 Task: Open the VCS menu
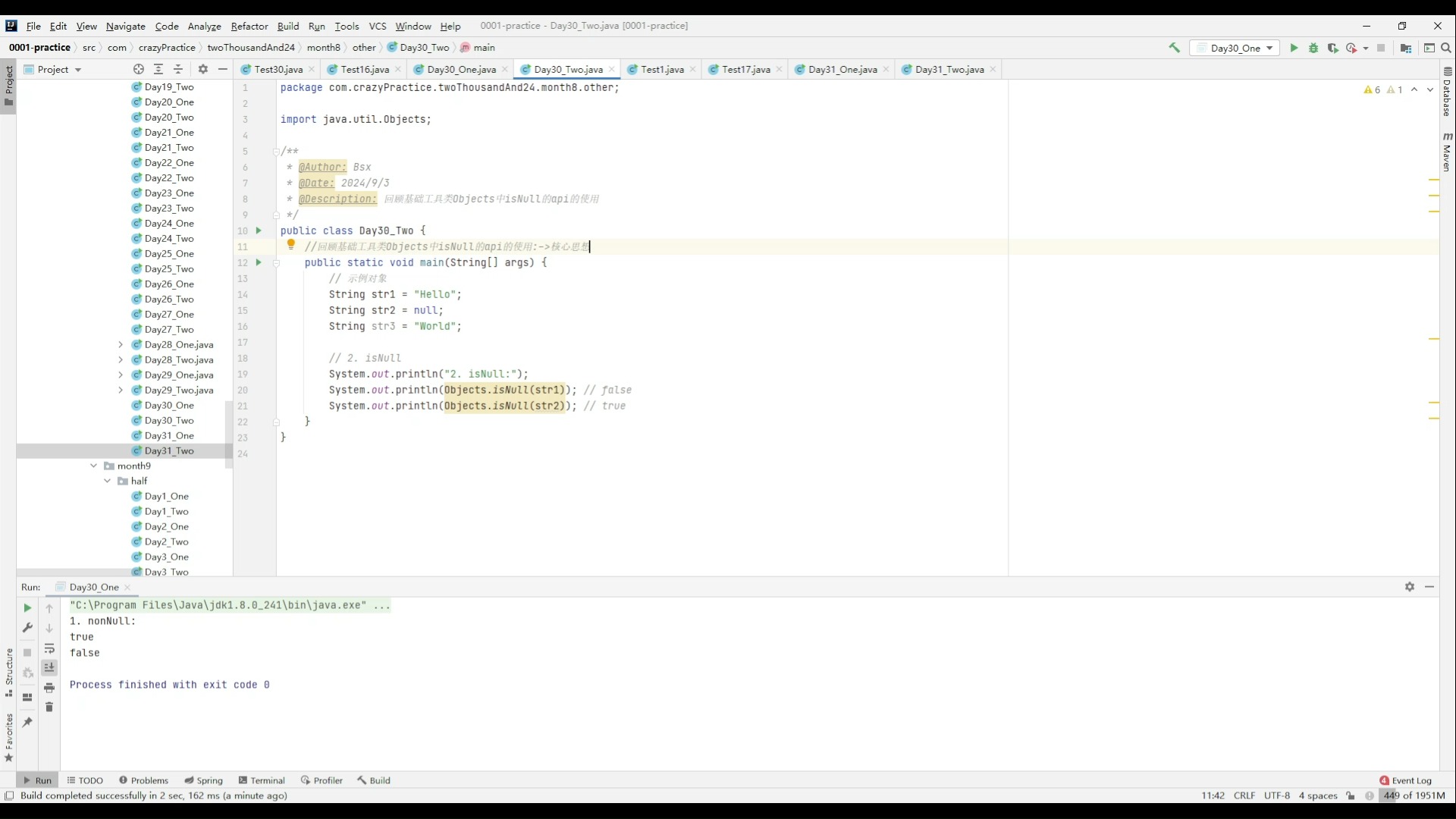(378, 26)
